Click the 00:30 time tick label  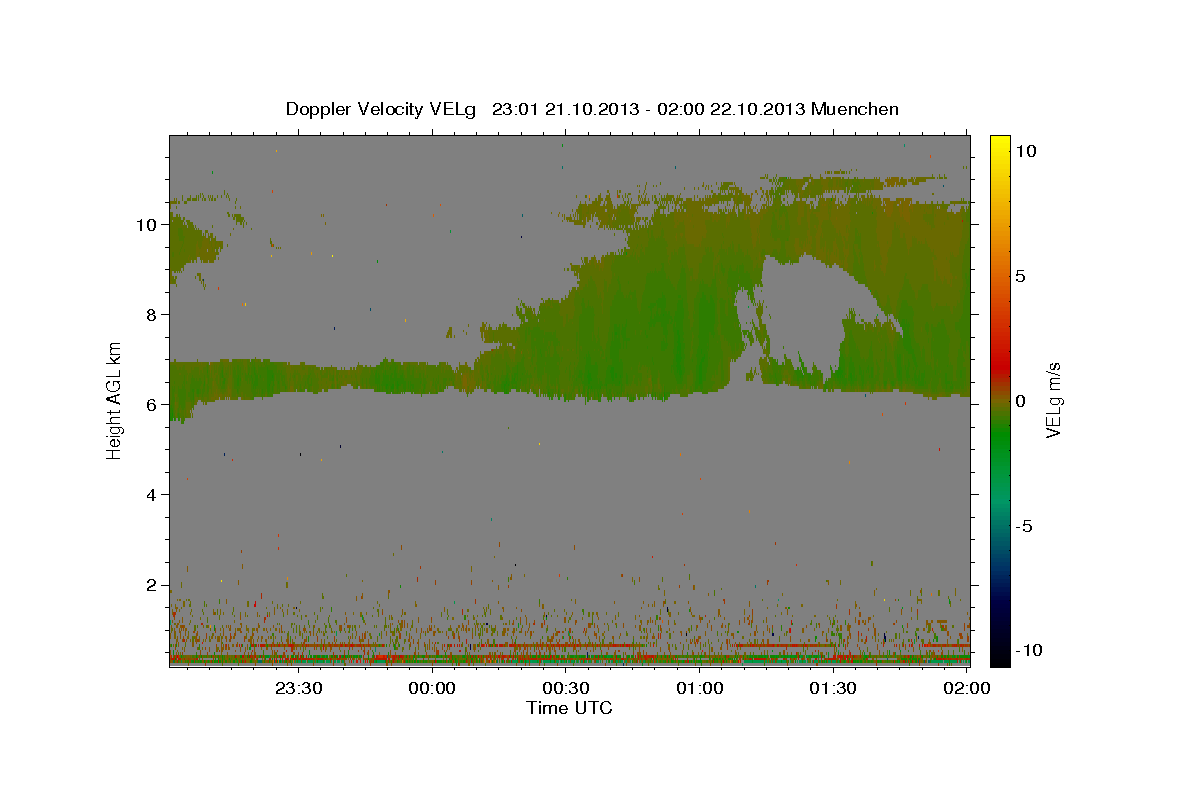click(565, 689)
